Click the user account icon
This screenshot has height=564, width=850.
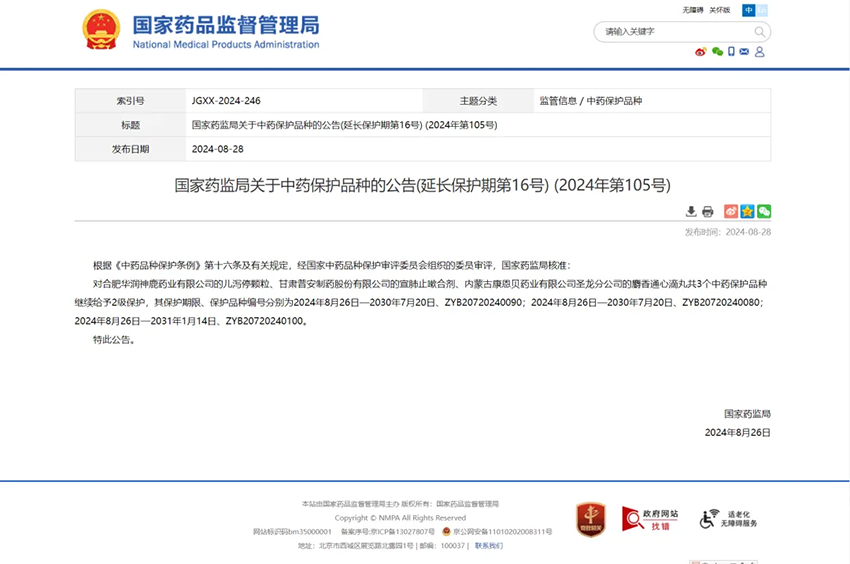click(760, 52)
